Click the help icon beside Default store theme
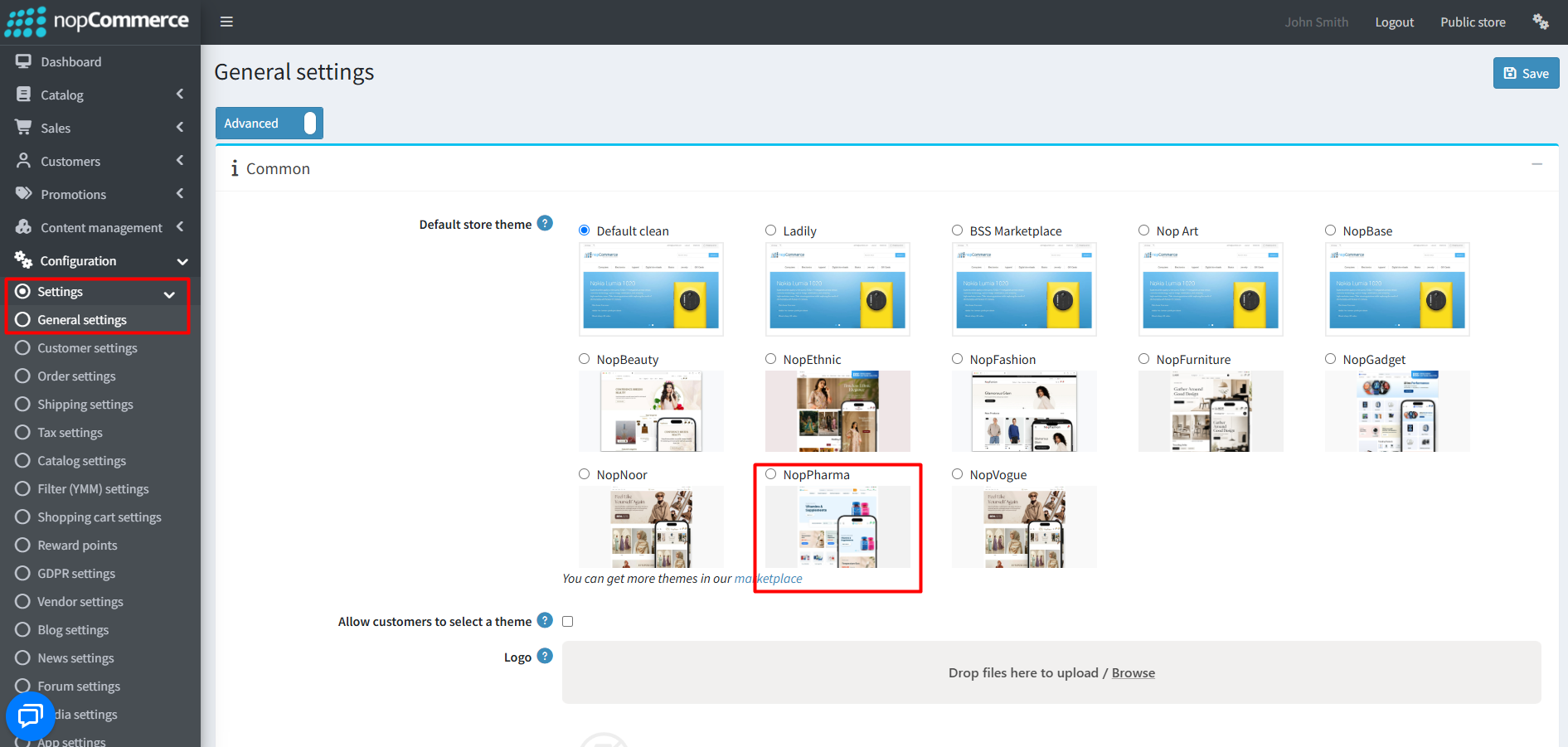The height and width of the screenshot is (747, 1568). click(x=545, y=223)
